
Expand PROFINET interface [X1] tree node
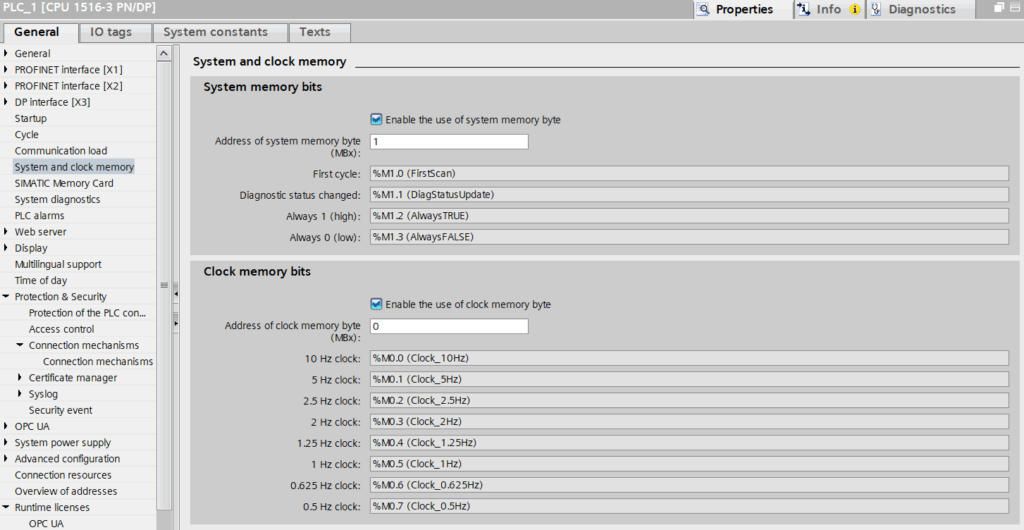[x=6, y=70]
